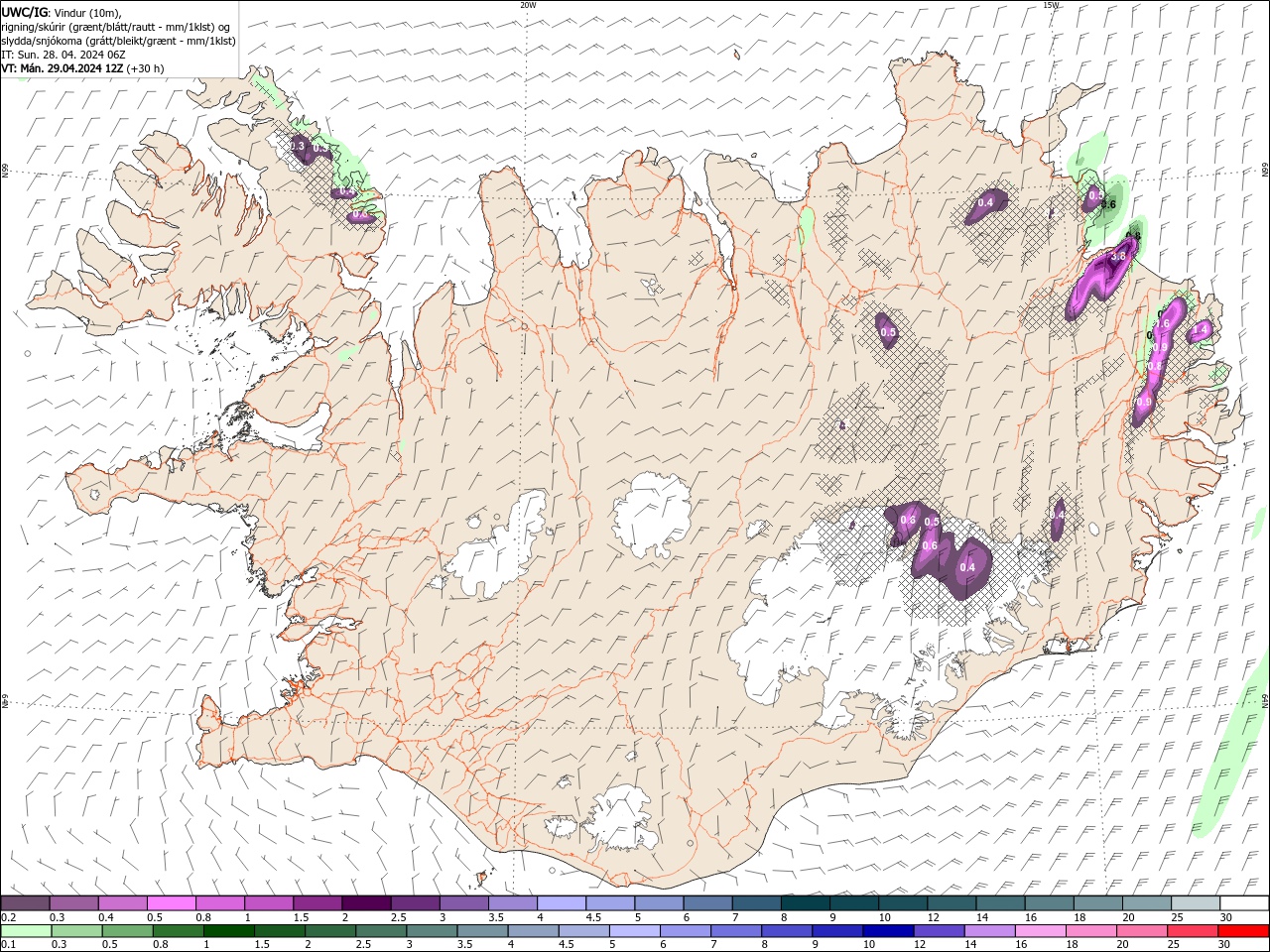
Task: Click bright red lower-row swatch after 30
Action: [x=1242, y=931]
